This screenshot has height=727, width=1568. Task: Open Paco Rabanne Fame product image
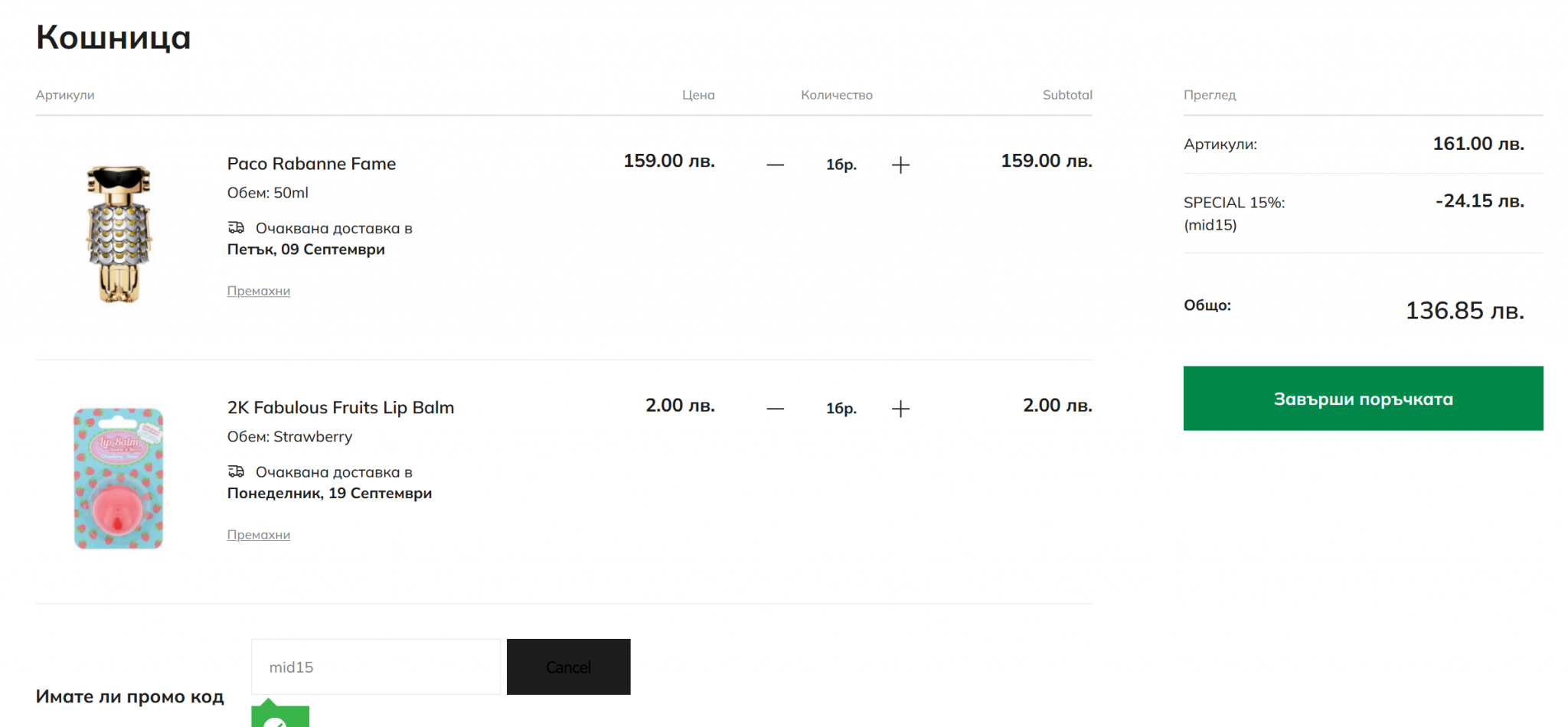(119, 234)
